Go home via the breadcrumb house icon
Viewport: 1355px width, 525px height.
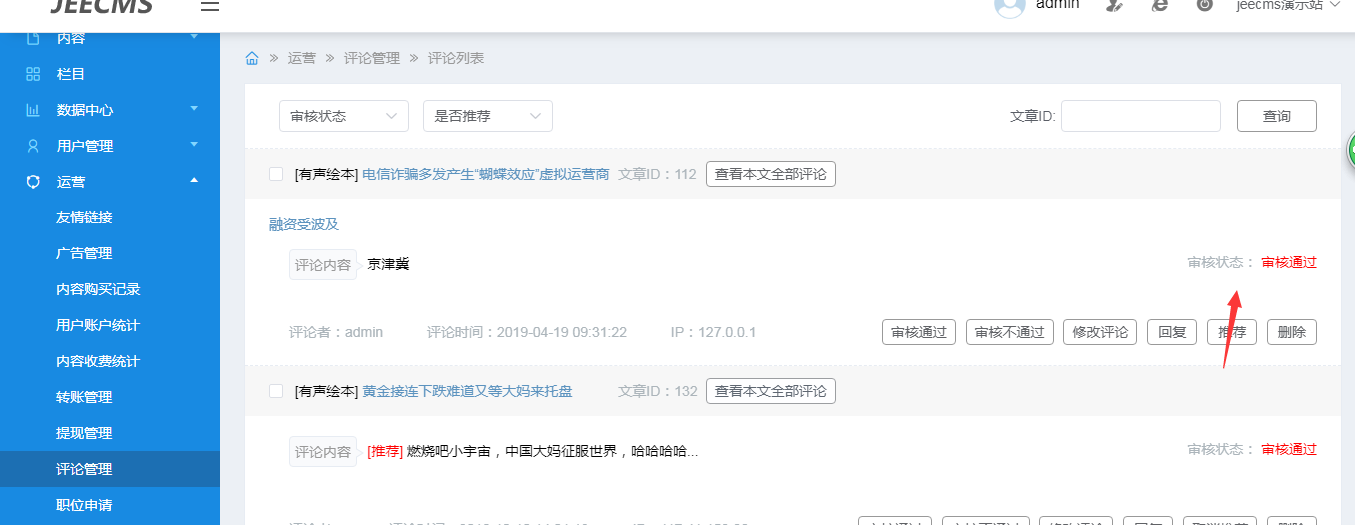(x=252, y=58)
